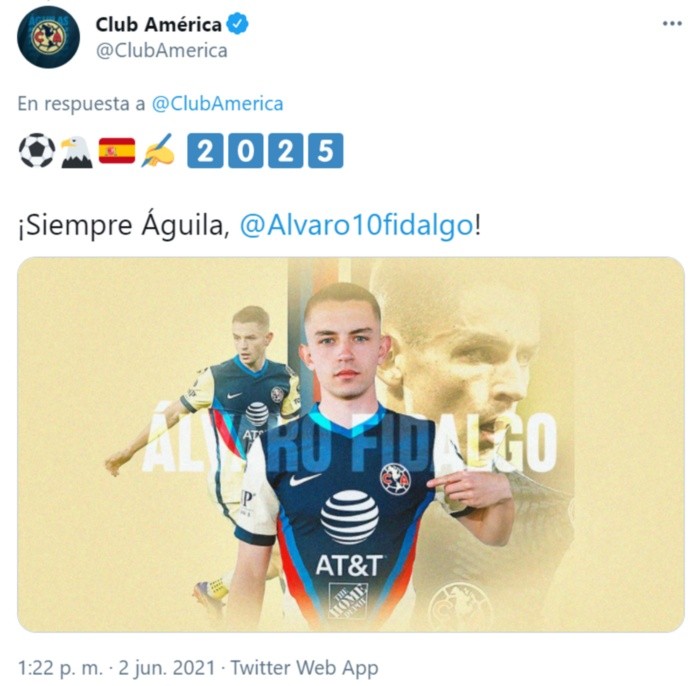Click the eagle emoji
Viewport: 700px width, 686px height.
(76, 152)
